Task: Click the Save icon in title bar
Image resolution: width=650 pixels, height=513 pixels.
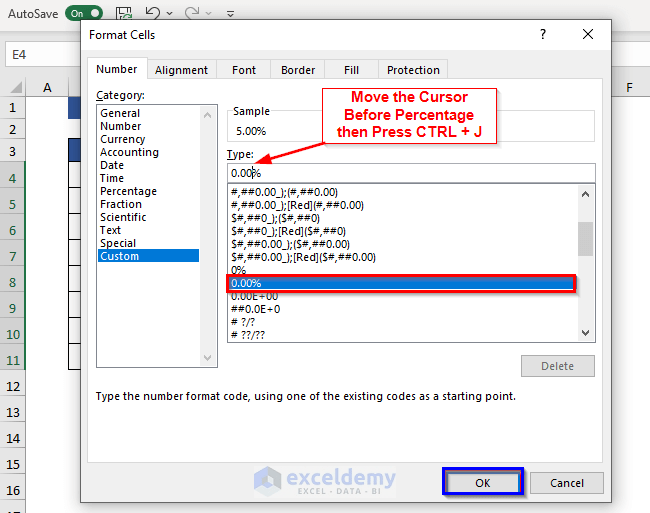Action: tap(124, 13)
